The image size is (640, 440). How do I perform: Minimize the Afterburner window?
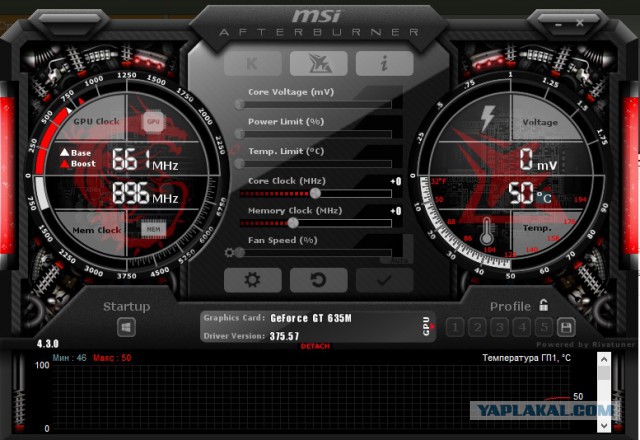coord(558,24)
